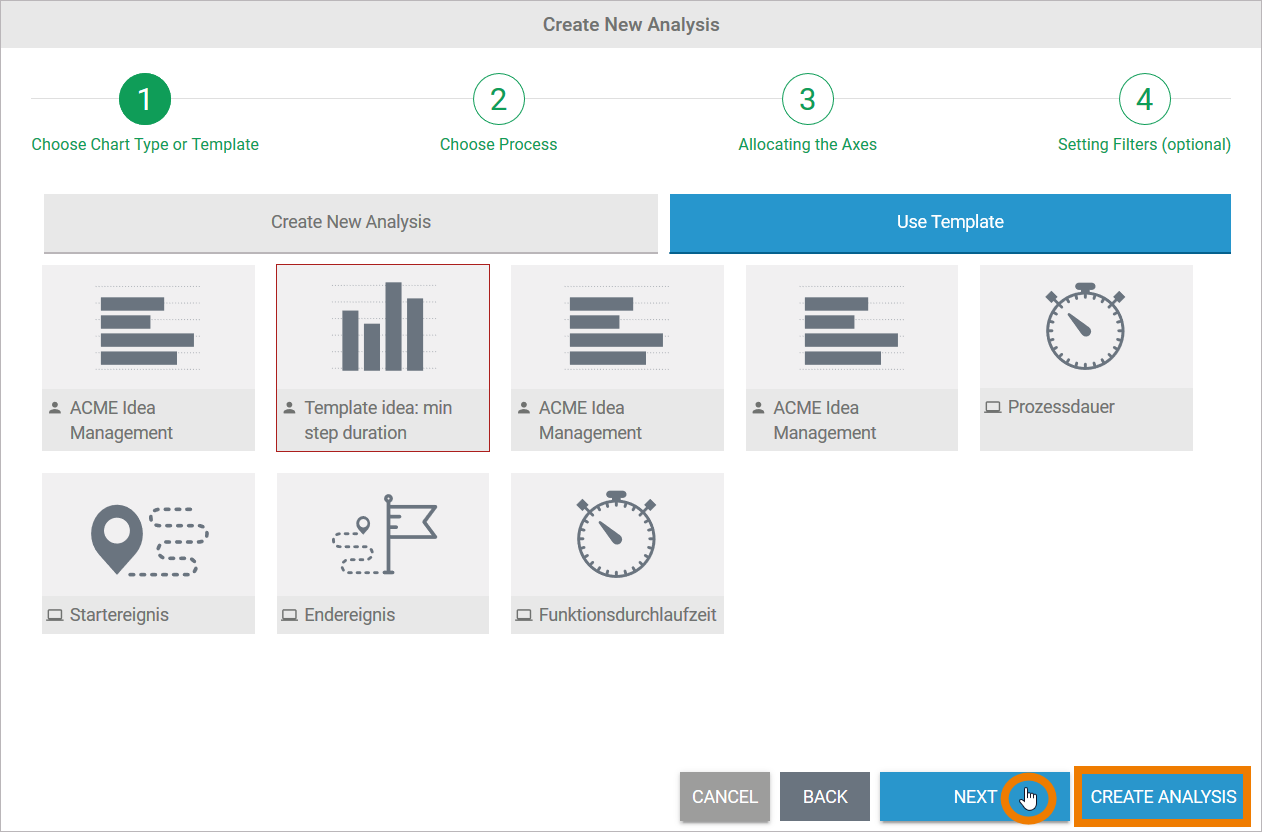Select the column chart icon for min step duration

click(x=383, y=327)
